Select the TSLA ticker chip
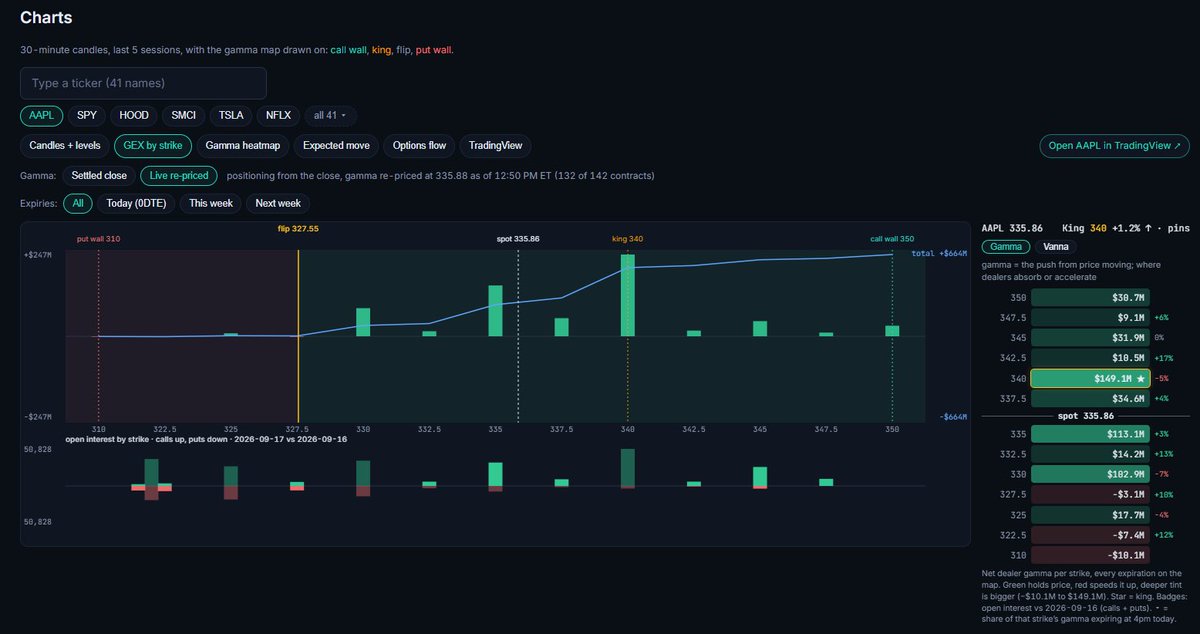The image size is (1200, 634). pos(231,115)
